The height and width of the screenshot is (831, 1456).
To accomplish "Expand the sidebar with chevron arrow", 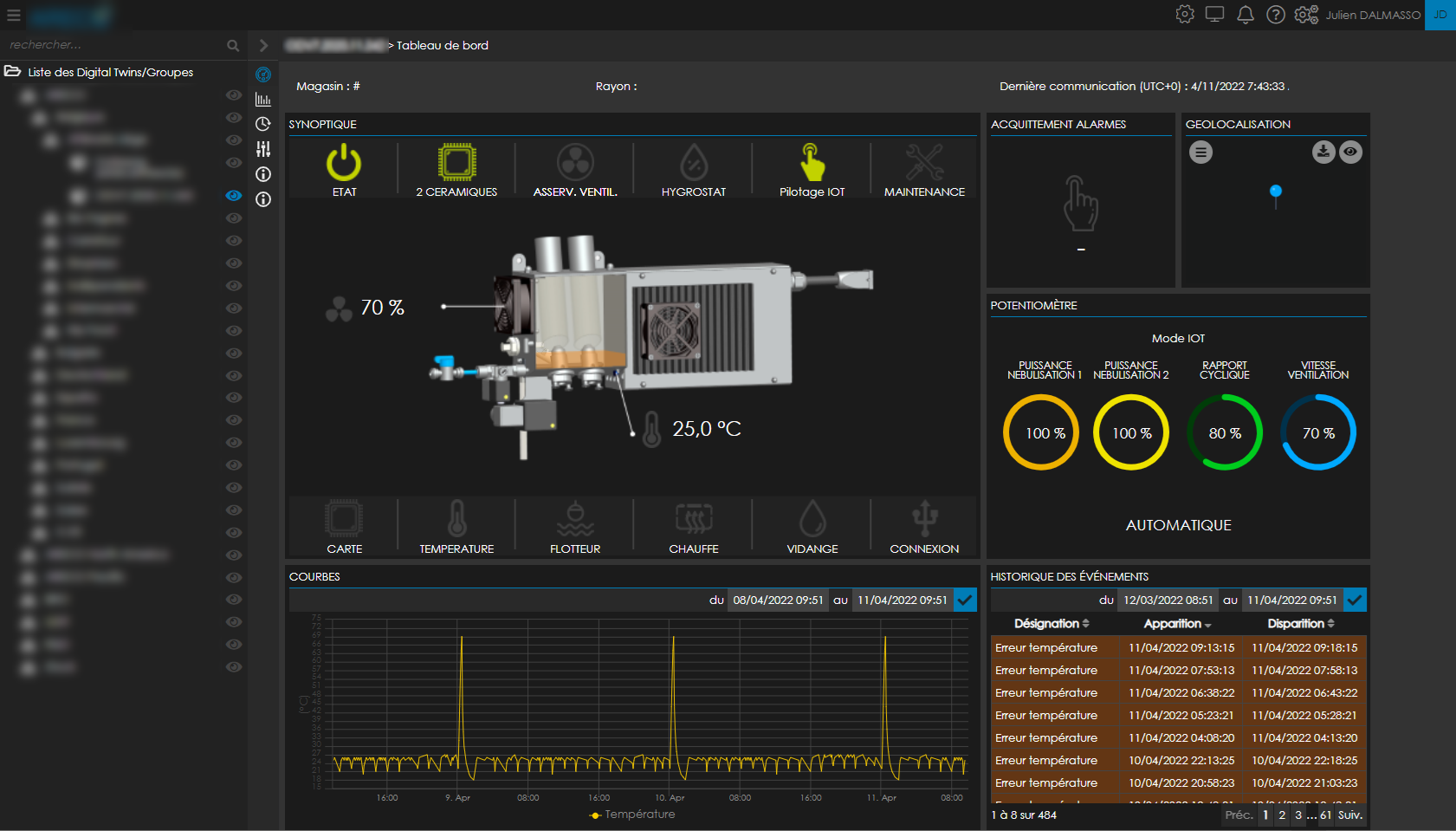I will 263,45.
